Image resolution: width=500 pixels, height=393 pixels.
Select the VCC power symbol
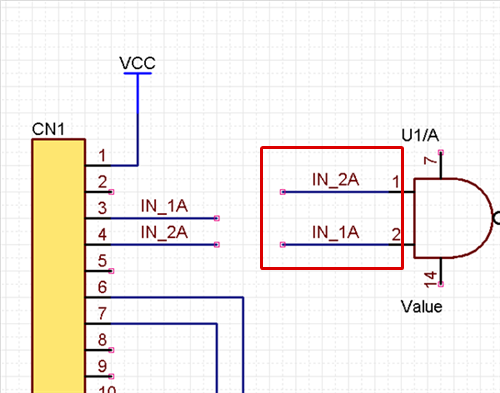click(x=137, y=66)
